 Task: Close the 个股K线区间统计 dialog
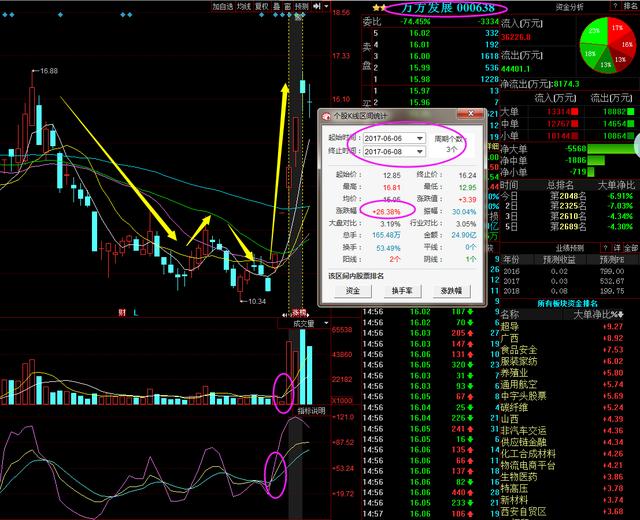[470, 114]
